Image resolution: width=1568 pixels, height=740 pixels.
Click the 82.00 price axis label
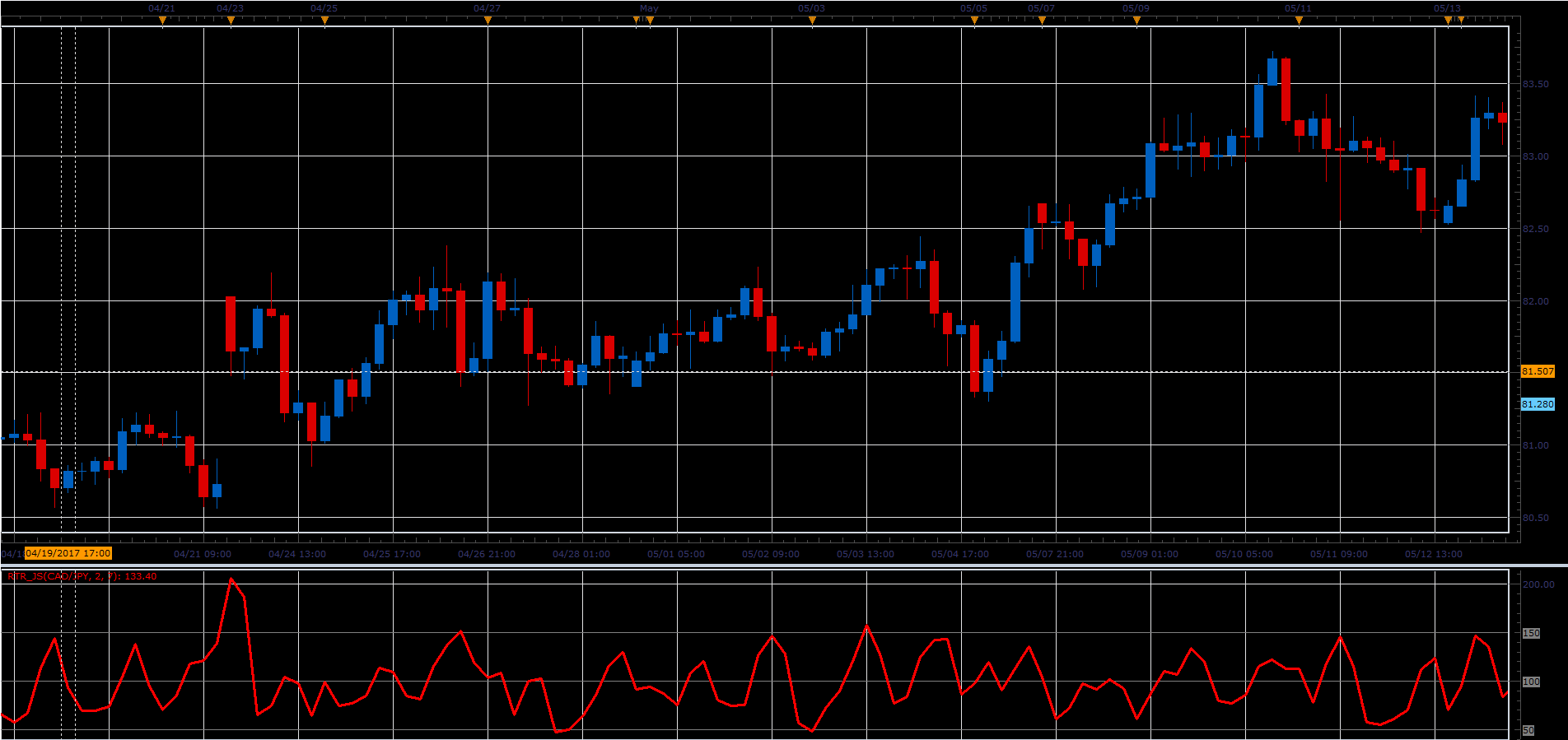pyautogui.click(x=1535, y=301)
